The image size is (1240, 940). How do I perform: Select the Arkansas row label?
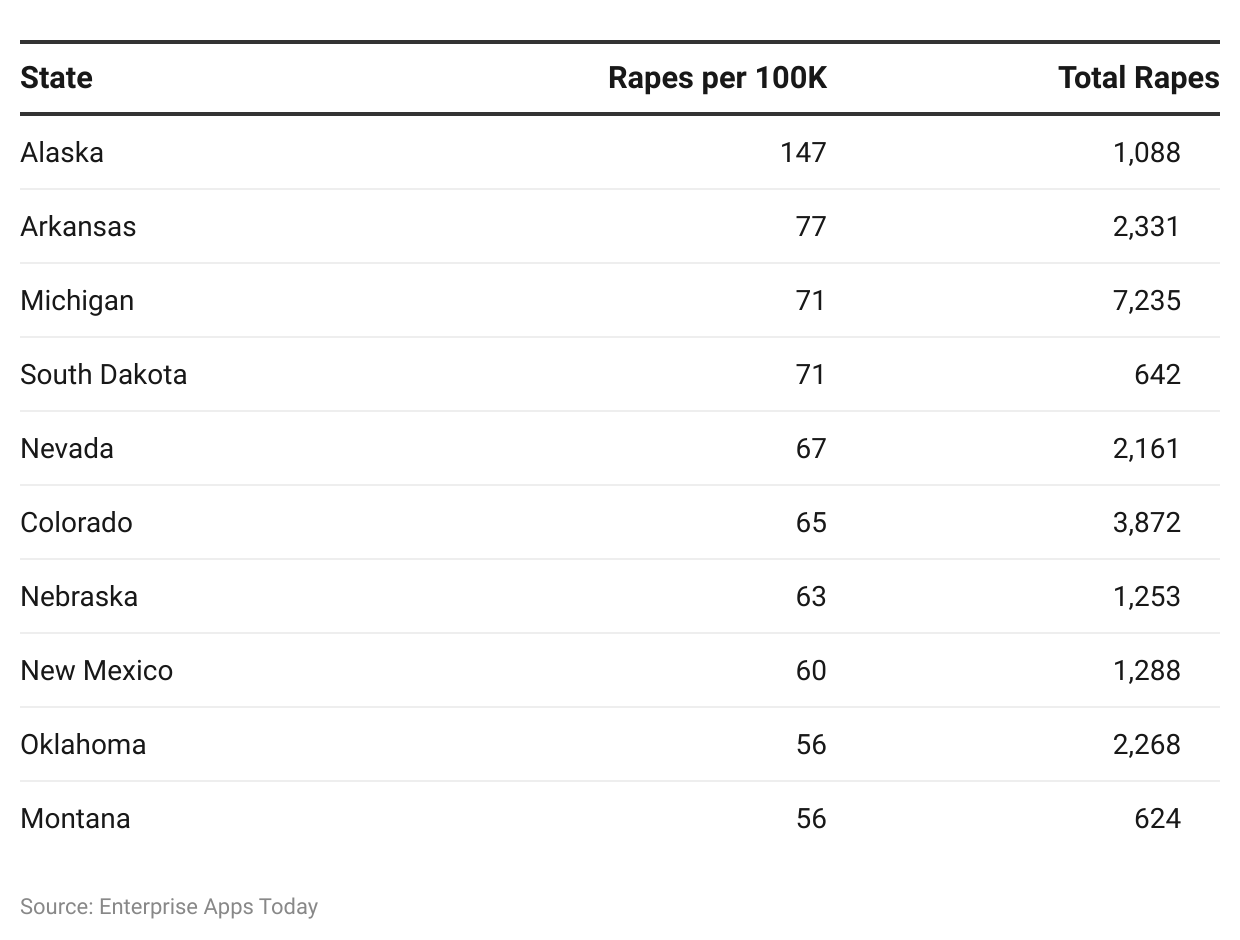click(78, 226)
